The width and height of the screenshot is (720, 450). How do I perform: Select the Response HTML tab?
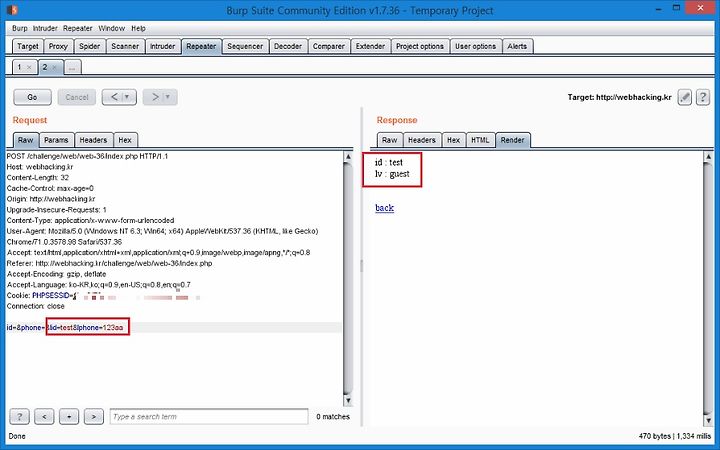tap(480, 140)
